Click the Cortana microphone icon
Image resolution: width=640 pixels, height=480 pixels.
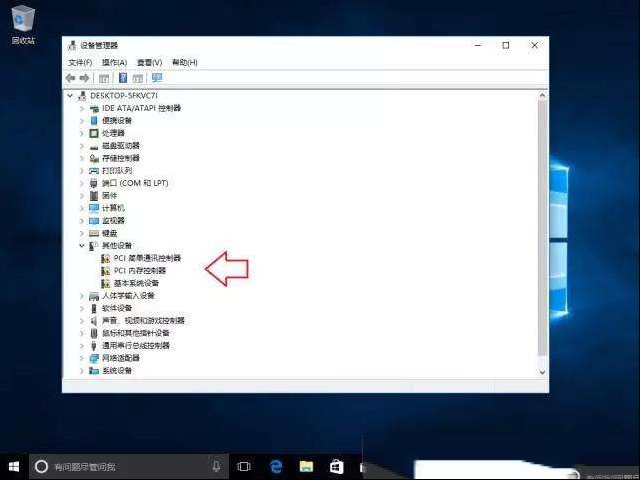point(216,467)
